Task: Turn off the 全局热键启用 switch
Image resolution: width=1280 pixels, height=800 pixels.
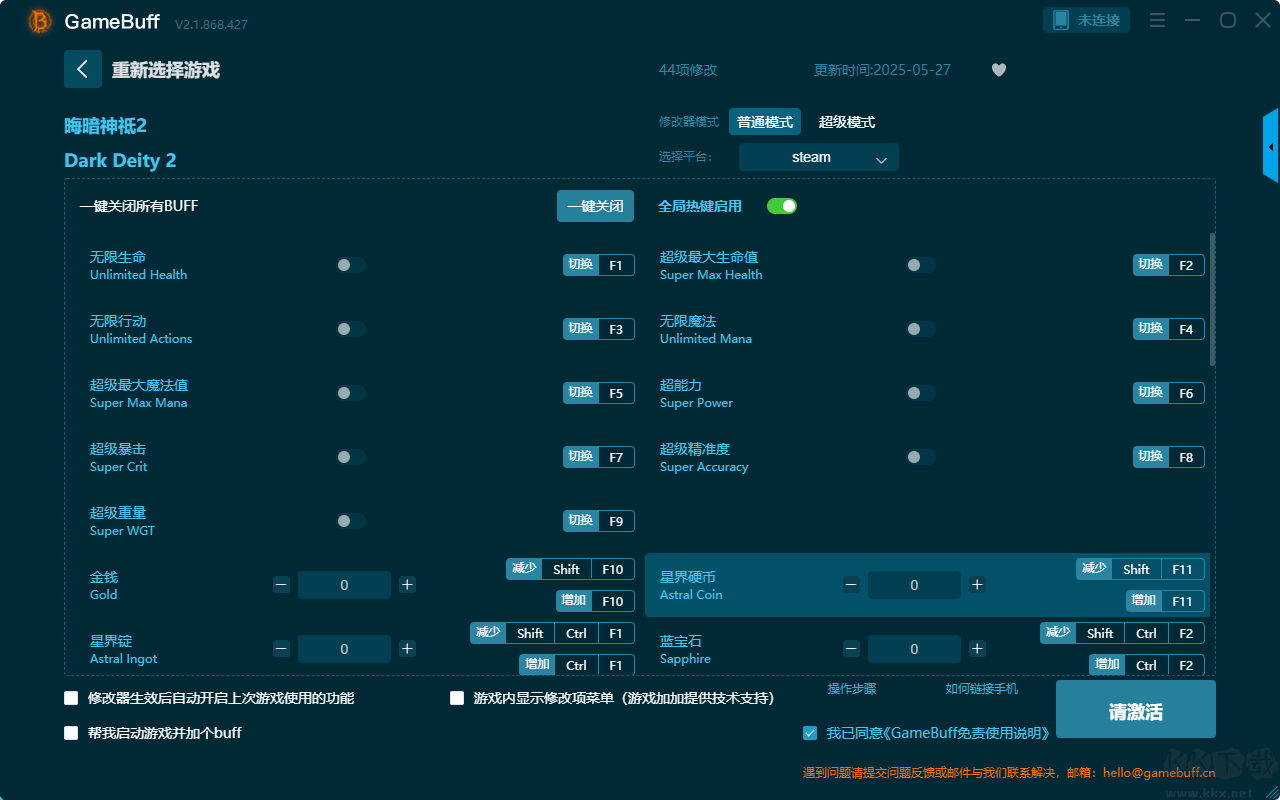Action: 781,206
